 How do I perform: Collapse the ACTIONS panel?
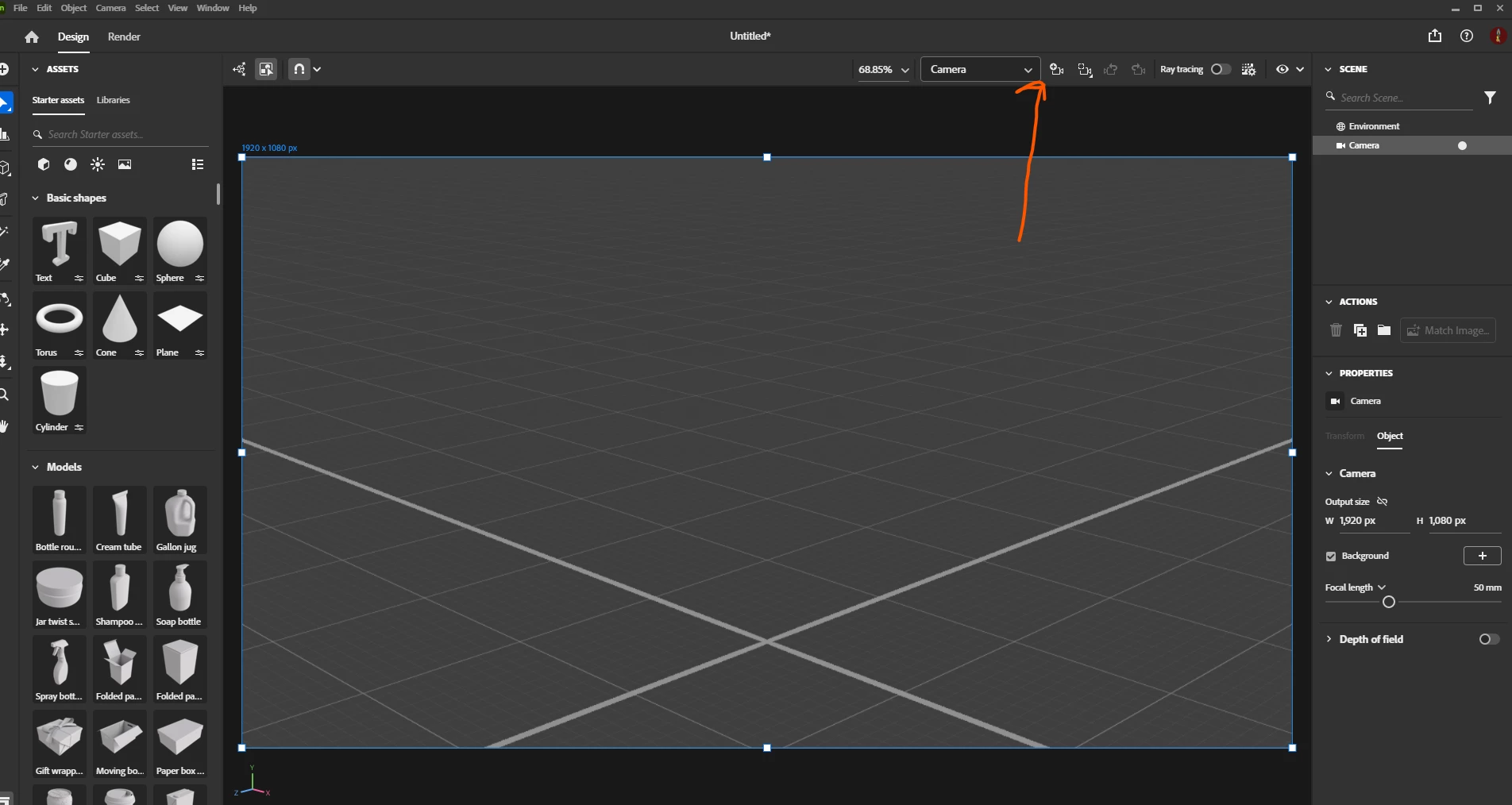[1329, 302]
